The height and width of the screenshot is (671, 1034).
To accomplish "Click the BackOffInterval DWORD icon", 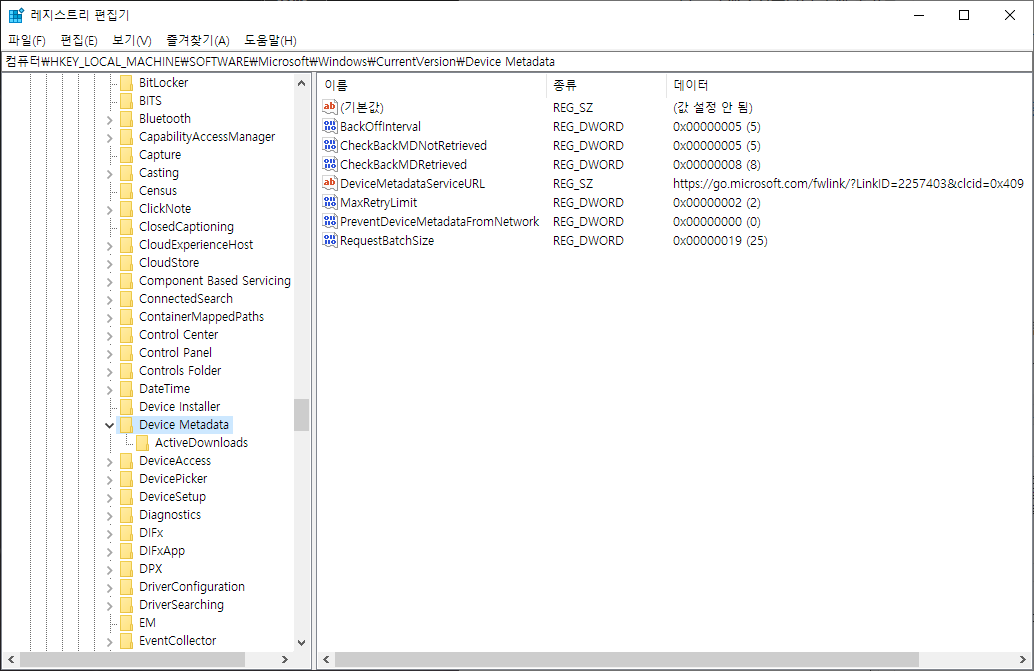I will pyautogui.click(x=330, y=126).
